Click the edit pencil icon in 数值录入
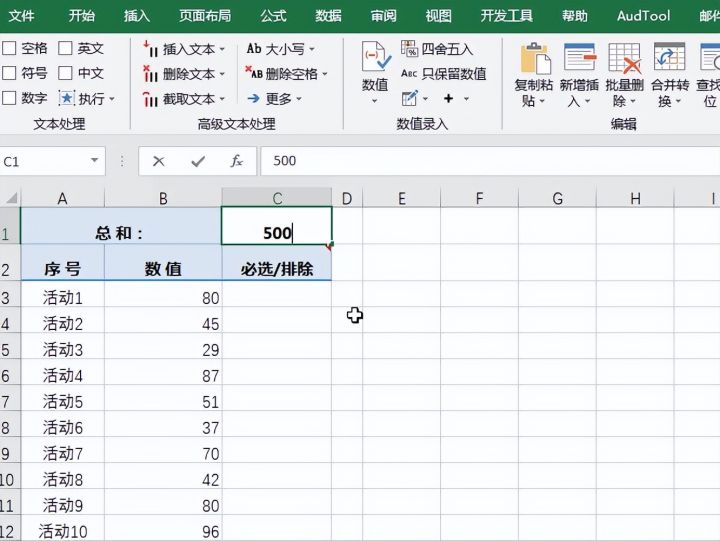 409,98
